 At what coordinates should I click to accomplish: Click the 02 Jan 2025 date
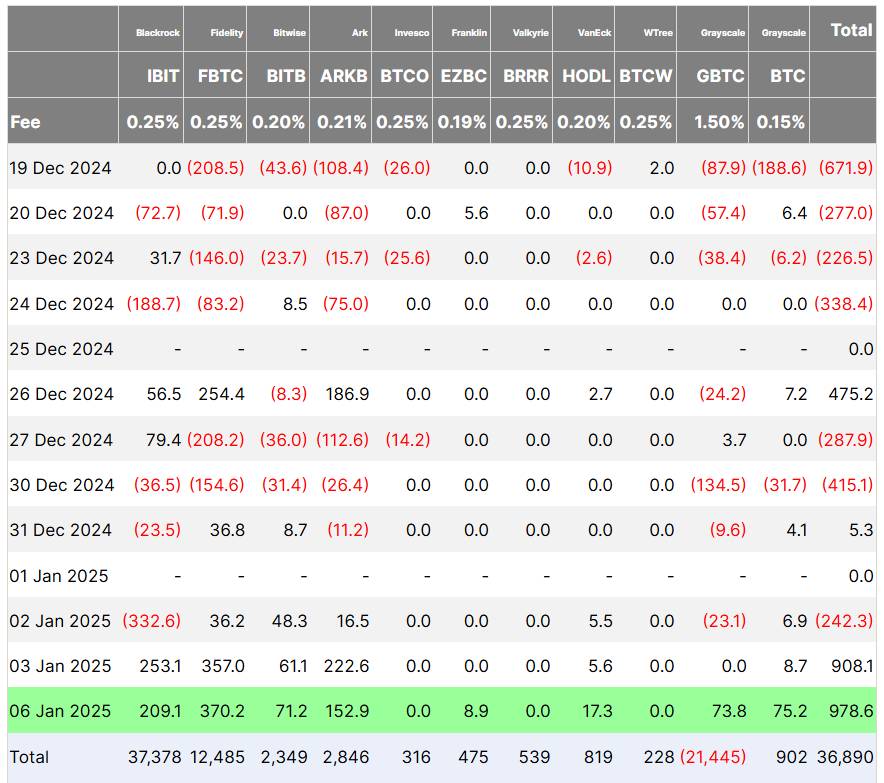click(x=60, y=621)
